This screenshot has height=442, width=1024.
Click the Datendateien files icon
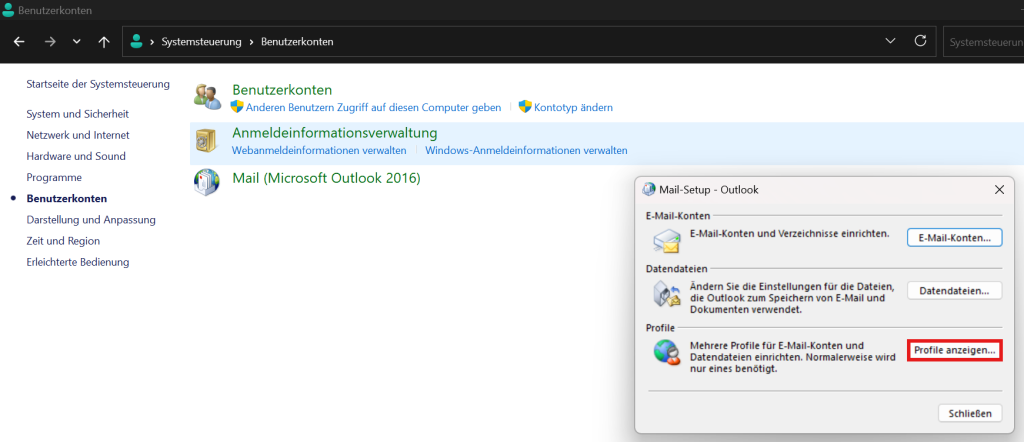coord(667,294)
